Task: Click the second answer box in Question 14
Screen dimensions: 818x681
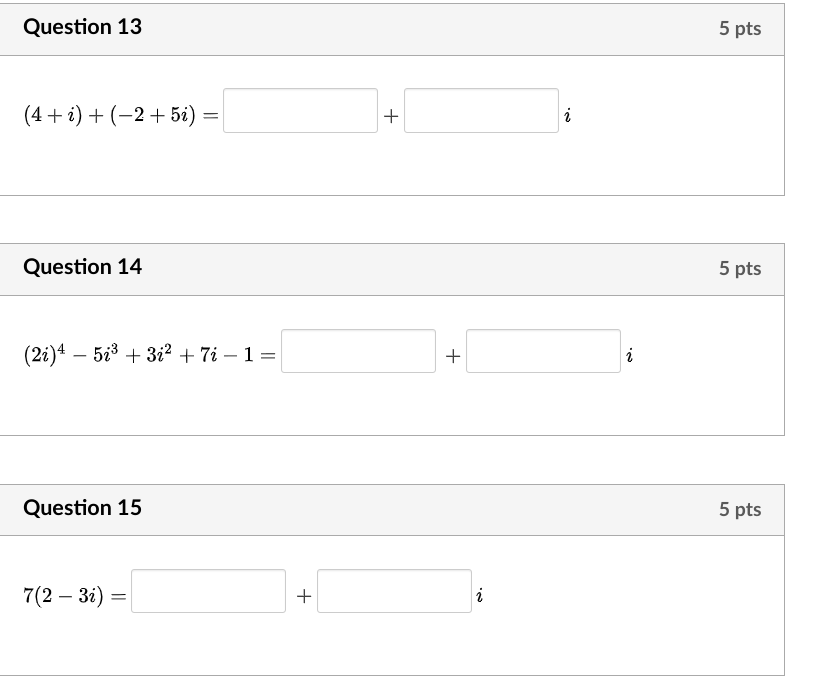Action: click(543, 351)
